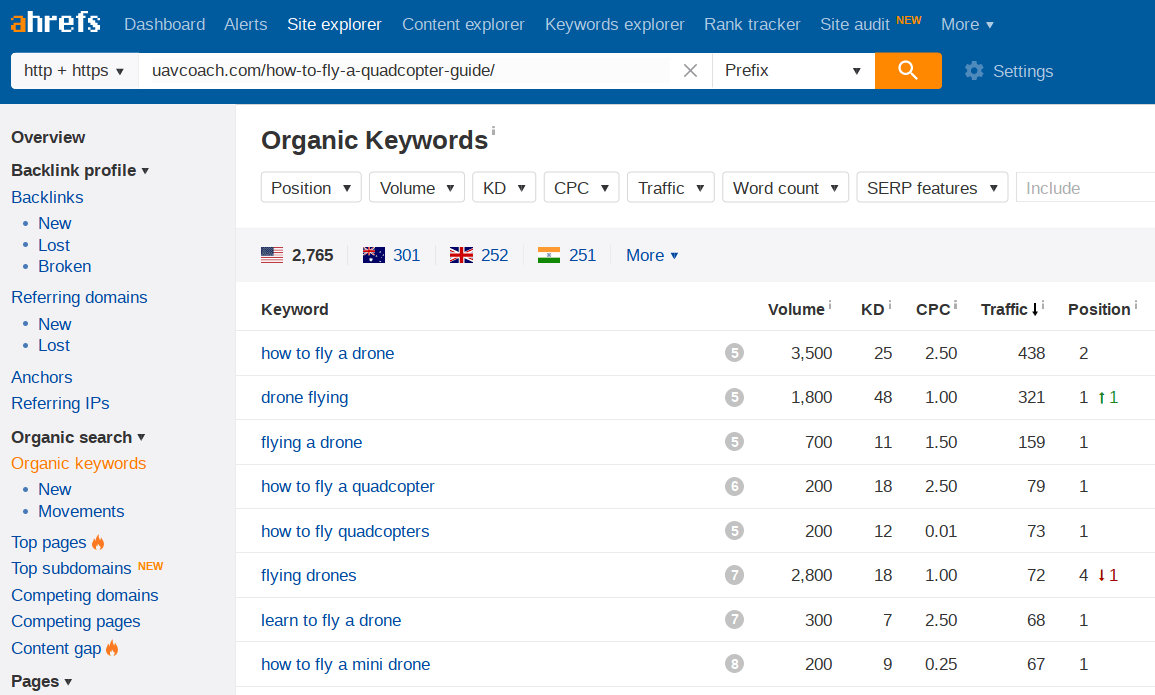
Task: Click the Include keyword filter field
Action: [1085, 188]
